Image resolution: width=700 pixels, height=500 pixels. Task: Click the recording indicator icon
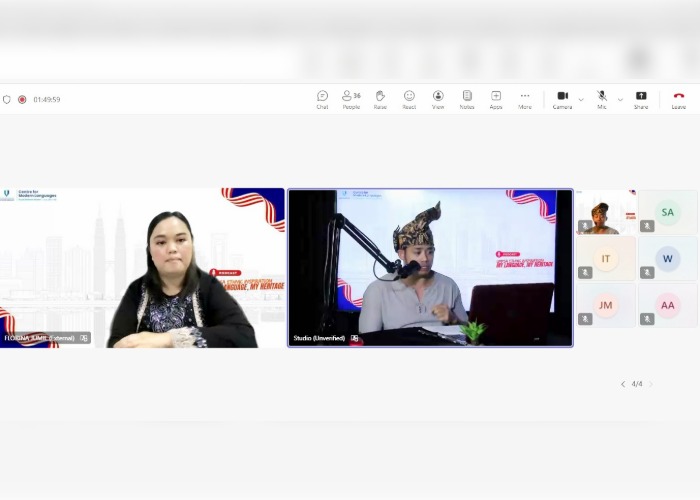[x=22, y=100]
